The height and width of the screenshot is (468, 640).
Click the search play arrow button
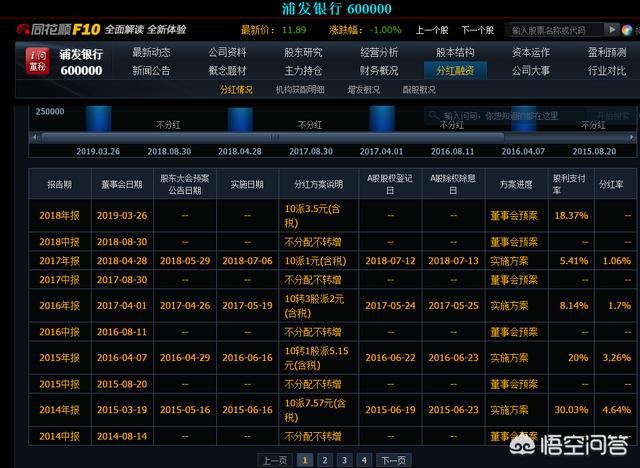coord(611,30)
